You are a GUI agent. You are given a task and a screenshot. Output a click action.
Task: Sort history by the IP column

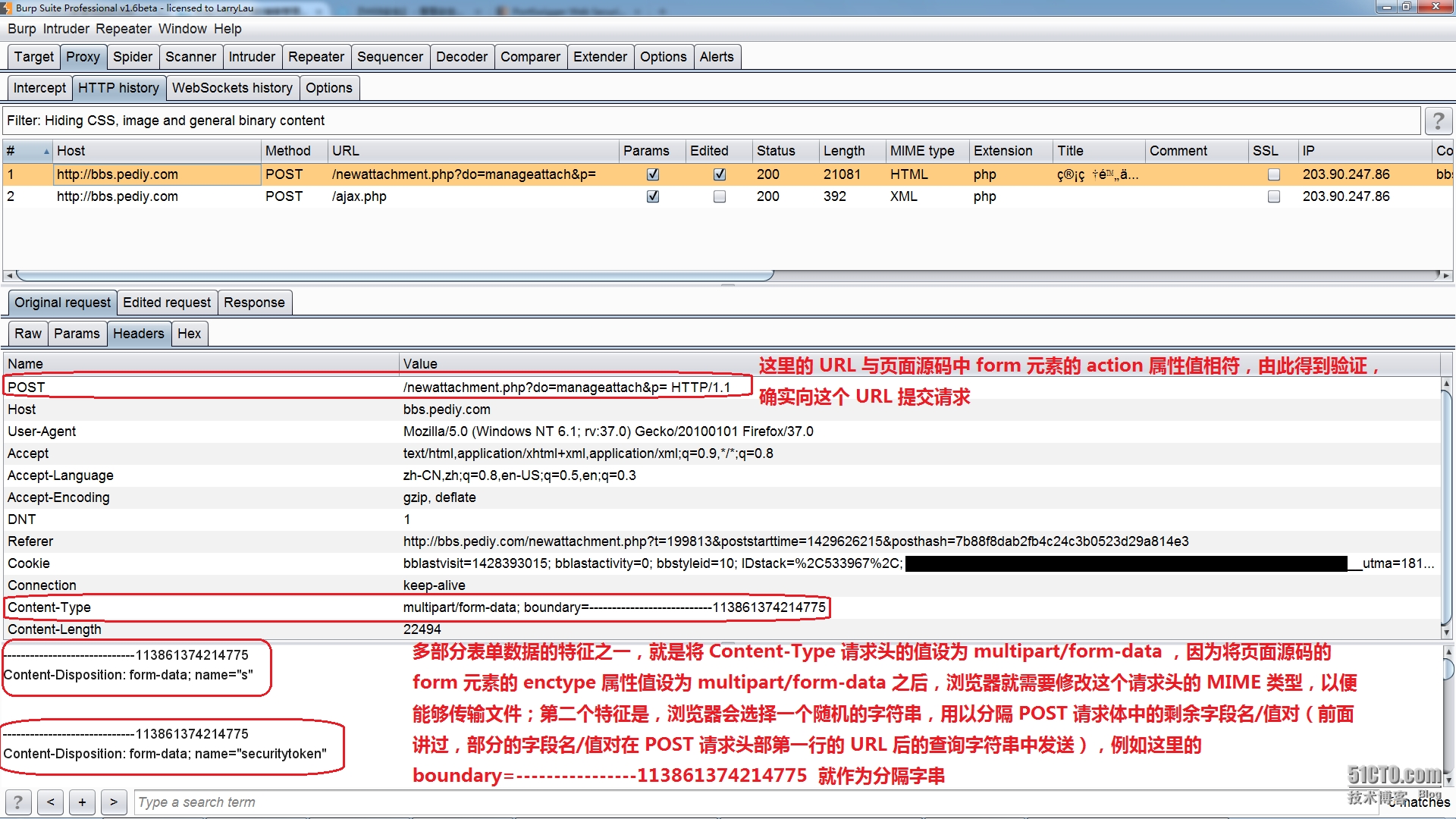tap(1365, 151)
